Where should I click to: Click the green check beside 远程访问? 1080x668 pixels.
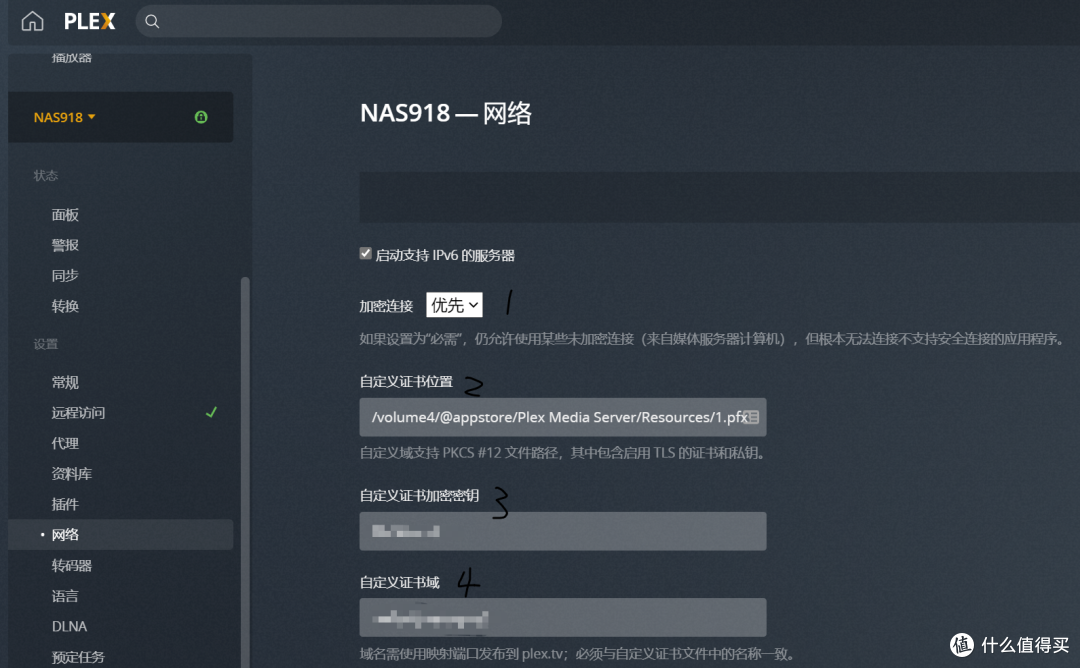click(x=211, y=412)
